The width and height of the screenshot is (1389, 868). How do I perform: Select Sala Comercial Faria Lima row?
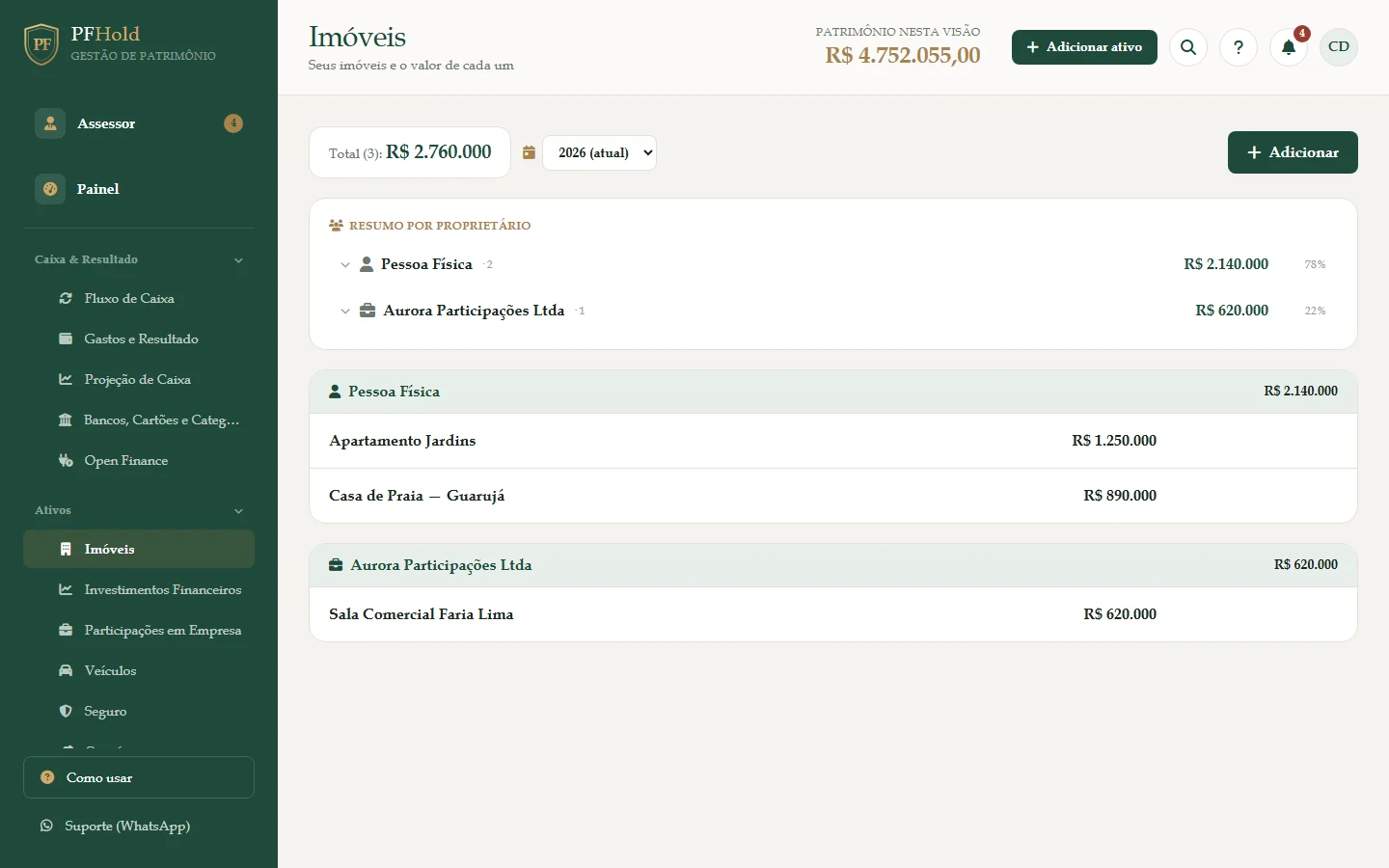click(x=833, y=614)
